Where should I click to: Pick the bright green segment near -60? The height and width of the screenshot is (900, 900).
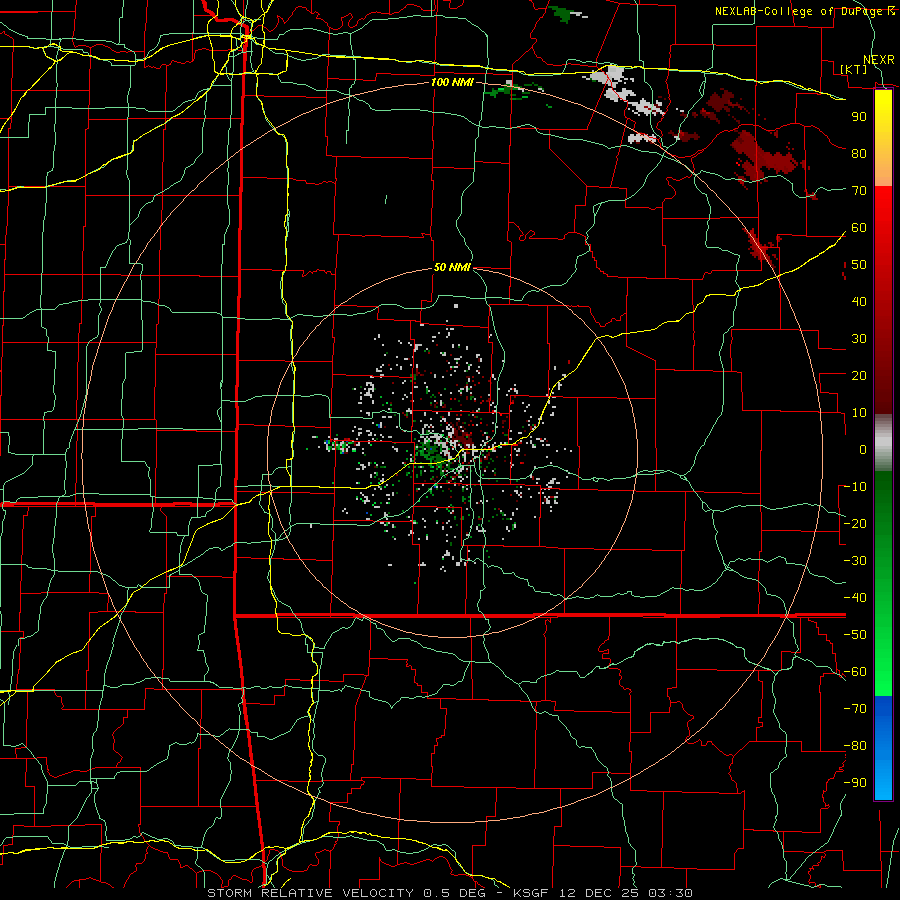tap(883, 672)
